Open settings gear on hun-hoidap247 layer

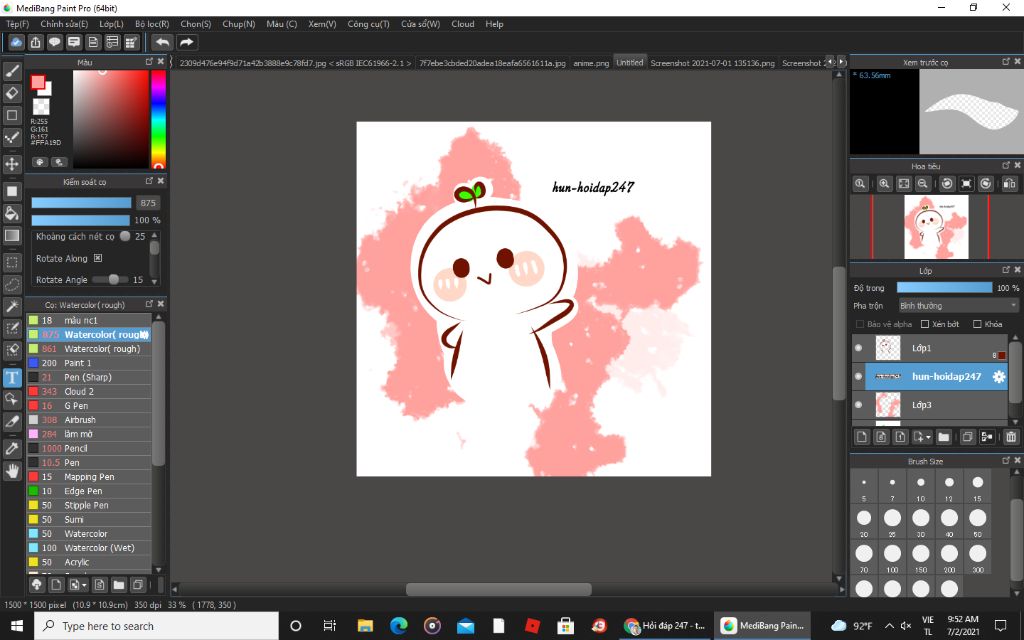pos(999,377)
